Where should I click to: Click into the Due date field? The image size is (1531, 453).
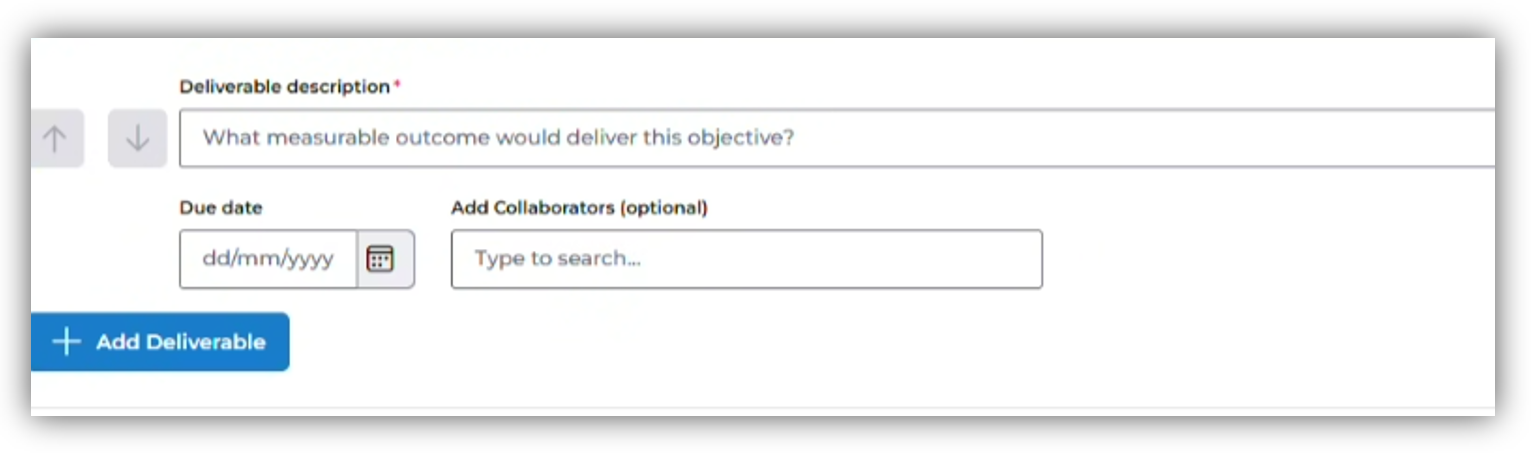coord(268,259)
